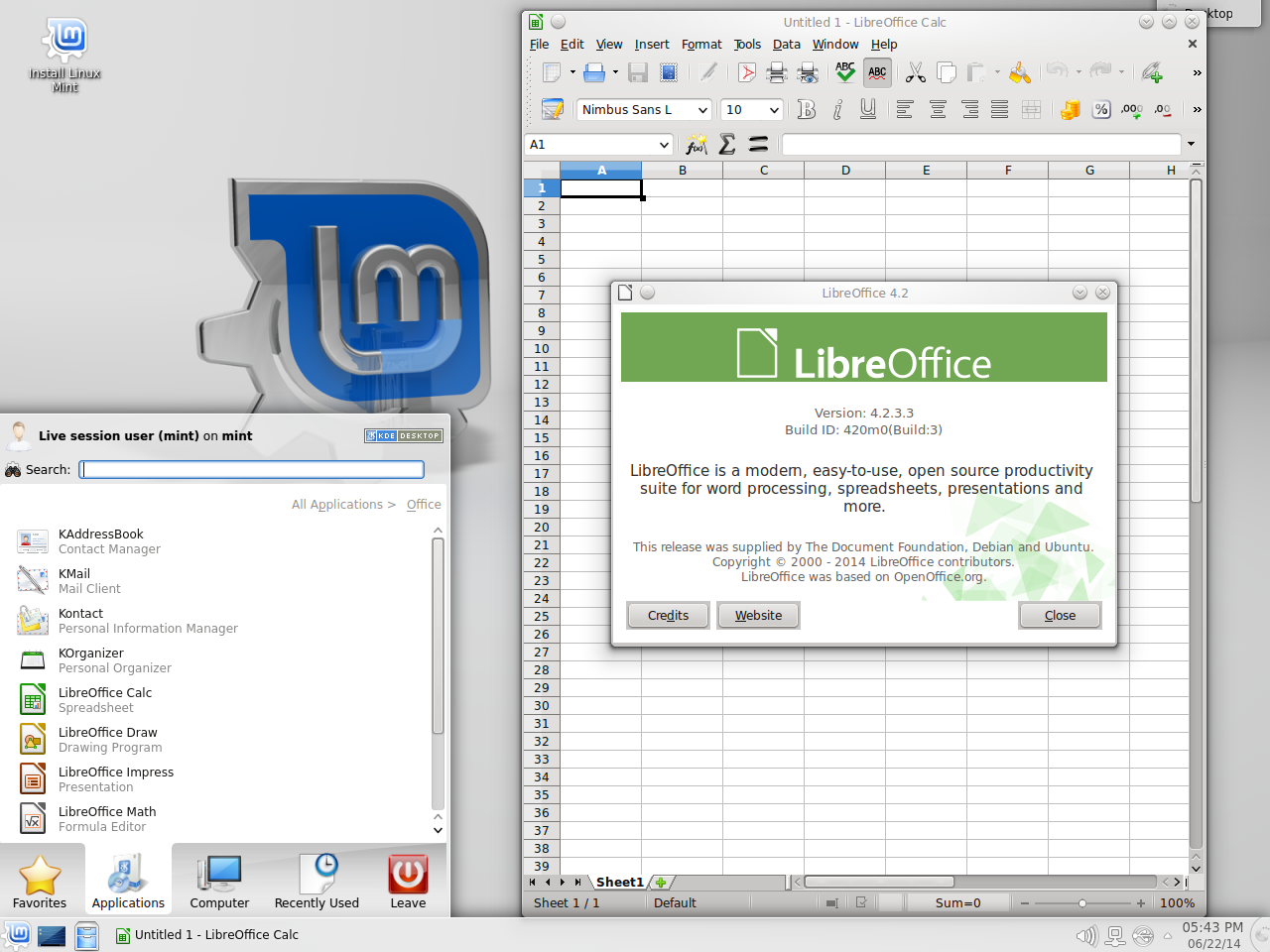Export directly as PDF
The width and height of the screenshot is (1270, 952).
[746, 72]
